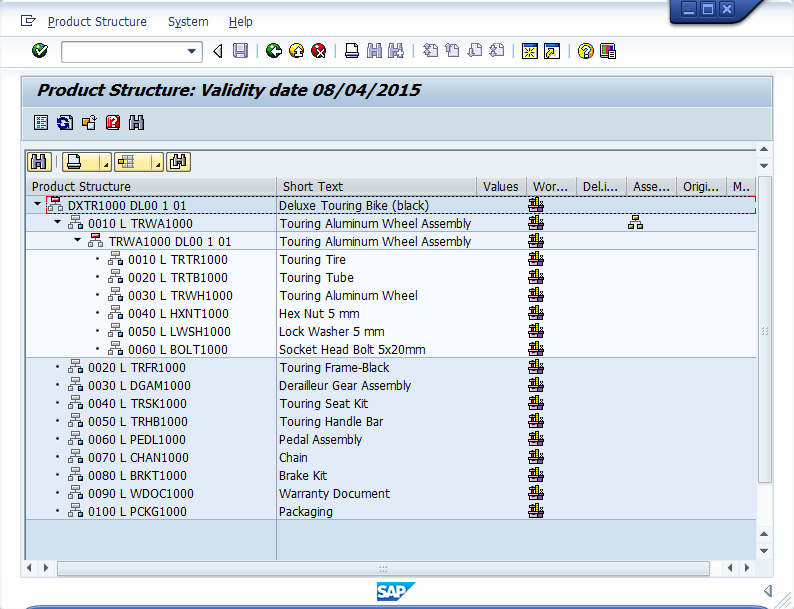Click the tree vertical scrollbar thumb
Image resolution: width=794 pixels, height=609 pixels.
tap(765, 330)
